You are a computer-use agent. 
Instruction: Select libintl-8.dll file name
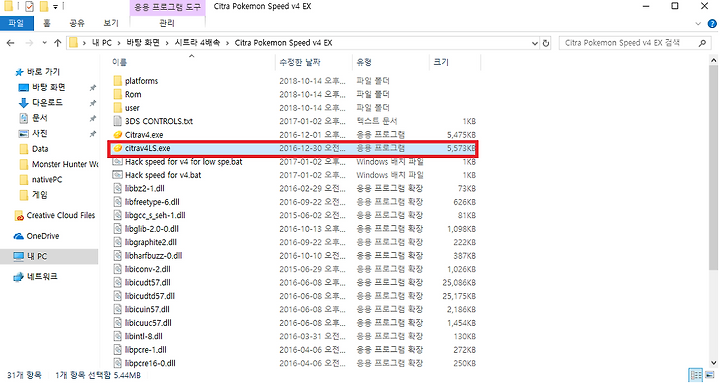(144, 336)
